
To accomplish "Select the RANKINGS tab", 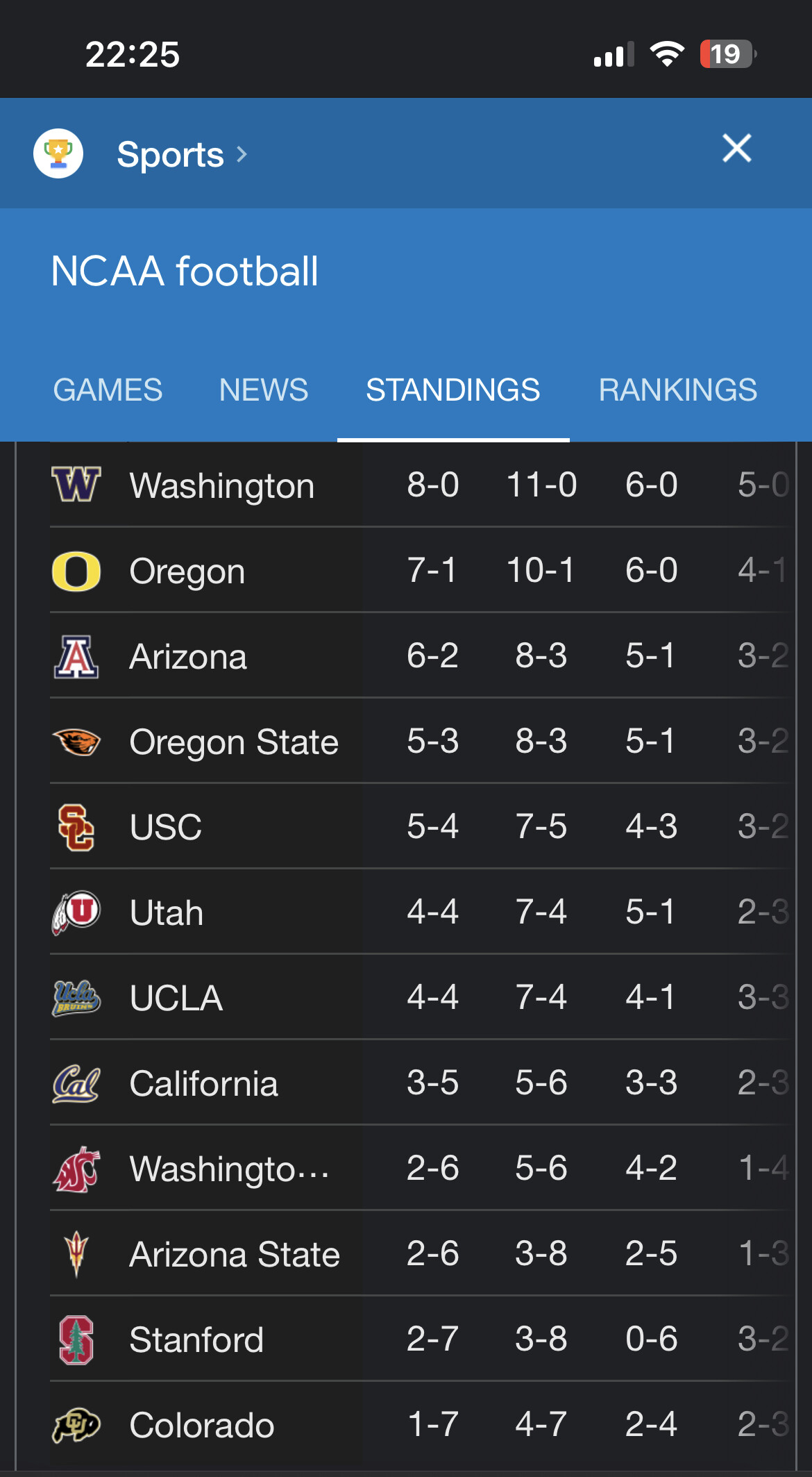I will pos(677,390).
